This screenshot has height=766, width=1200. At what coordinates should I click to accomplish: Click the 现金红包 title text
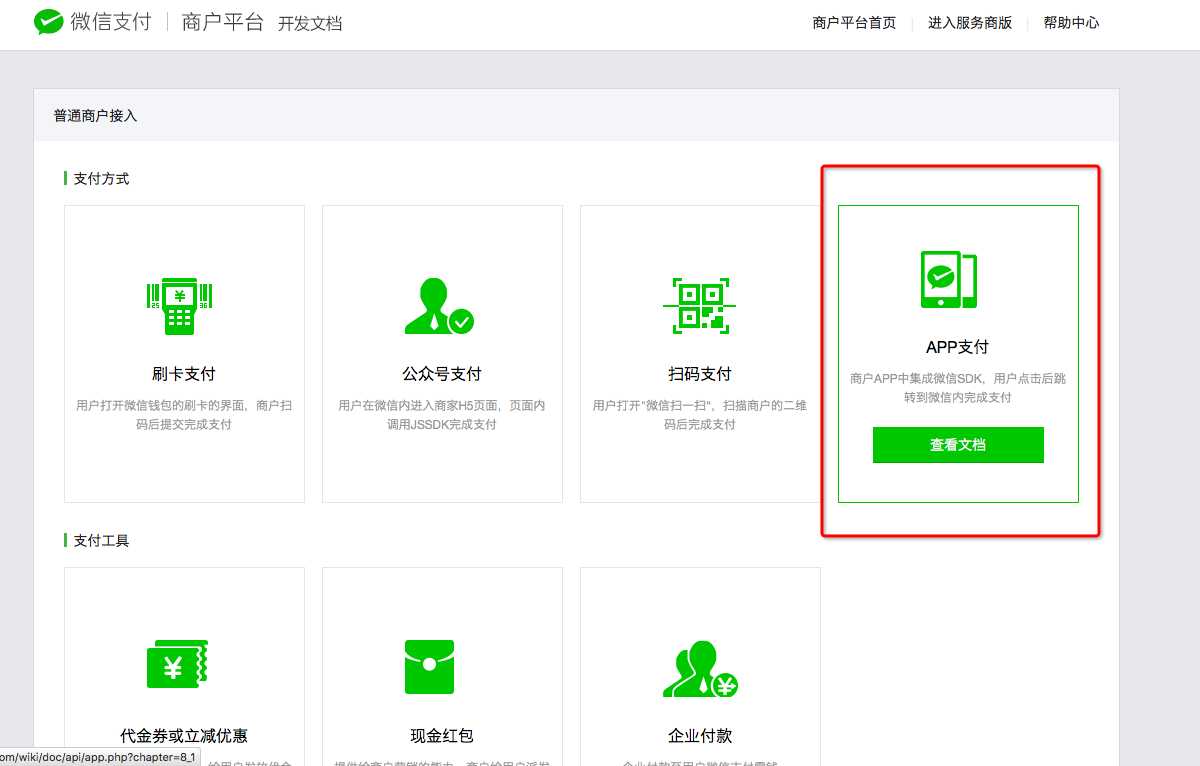(442, 736)
